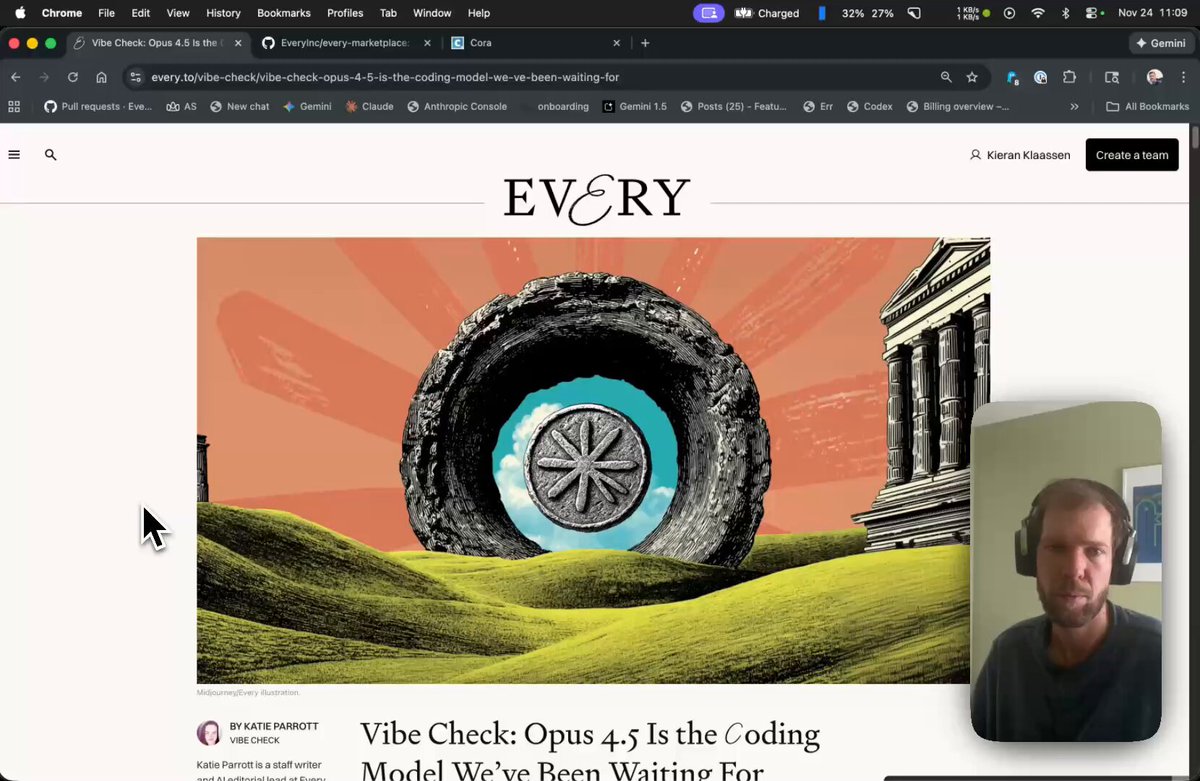The width and height of the screenshot is (1200, 781).
Task: Open the tab search icon in toolbar
Action: pos(1111,77)
